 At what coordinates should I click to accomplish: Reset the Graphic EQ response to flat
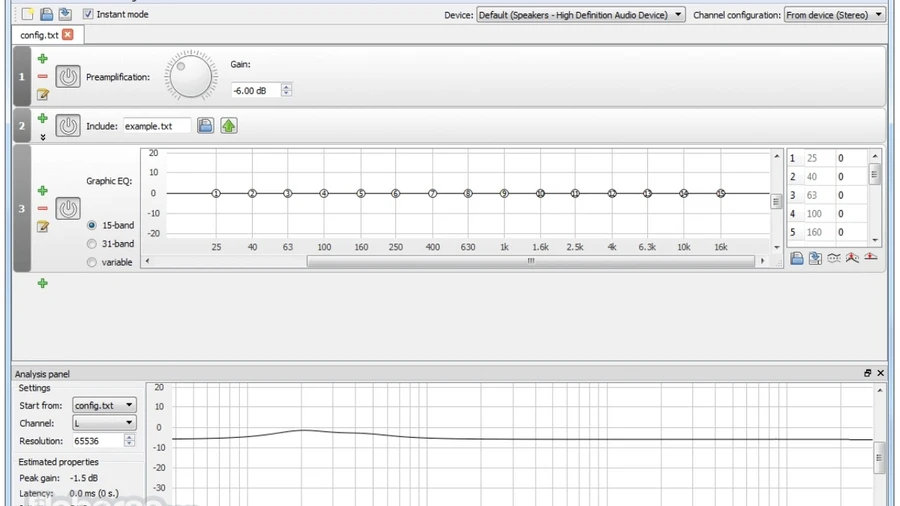[x=871, y=257]
